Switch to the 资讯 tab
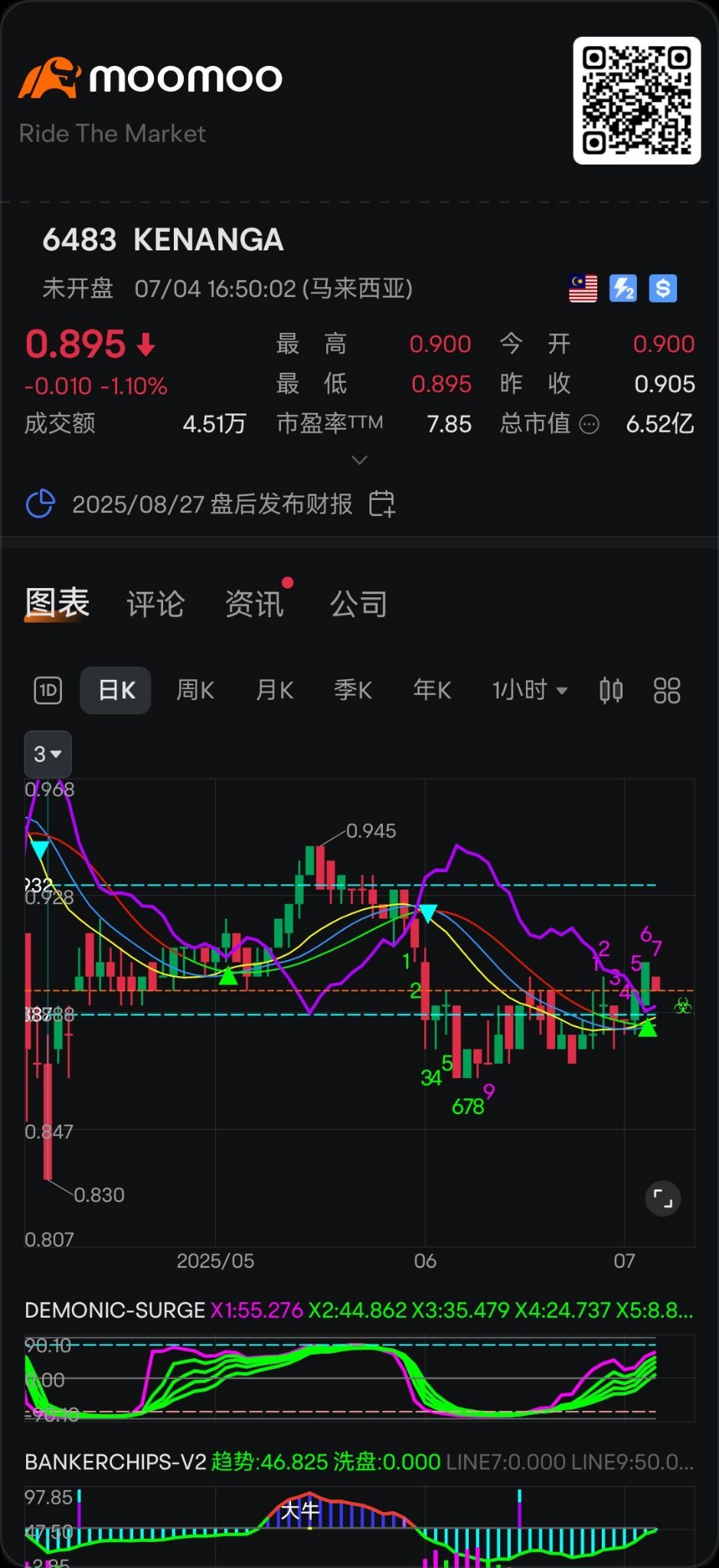 pyautogui.click(x=254, y=604)
